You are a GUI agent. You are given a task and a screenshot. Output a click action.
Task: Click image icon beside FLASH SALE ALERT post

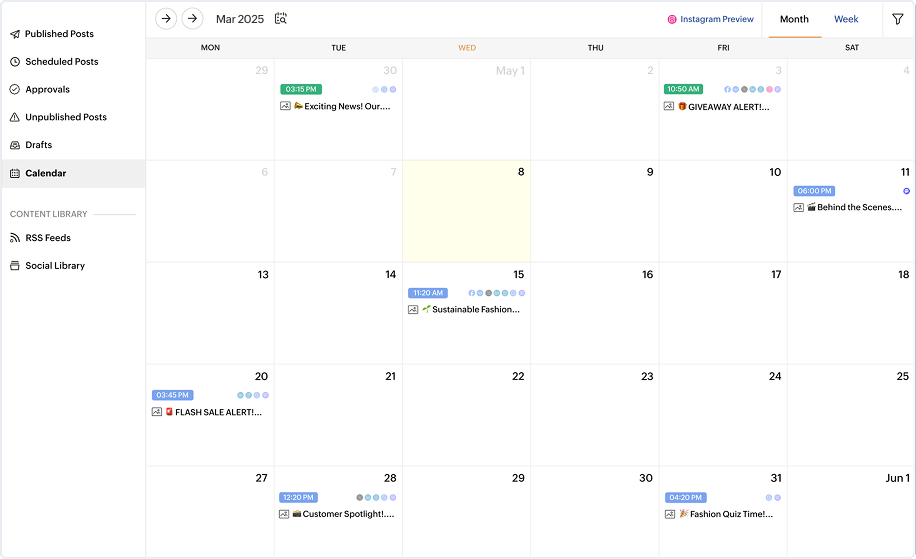tap(157, 412)
